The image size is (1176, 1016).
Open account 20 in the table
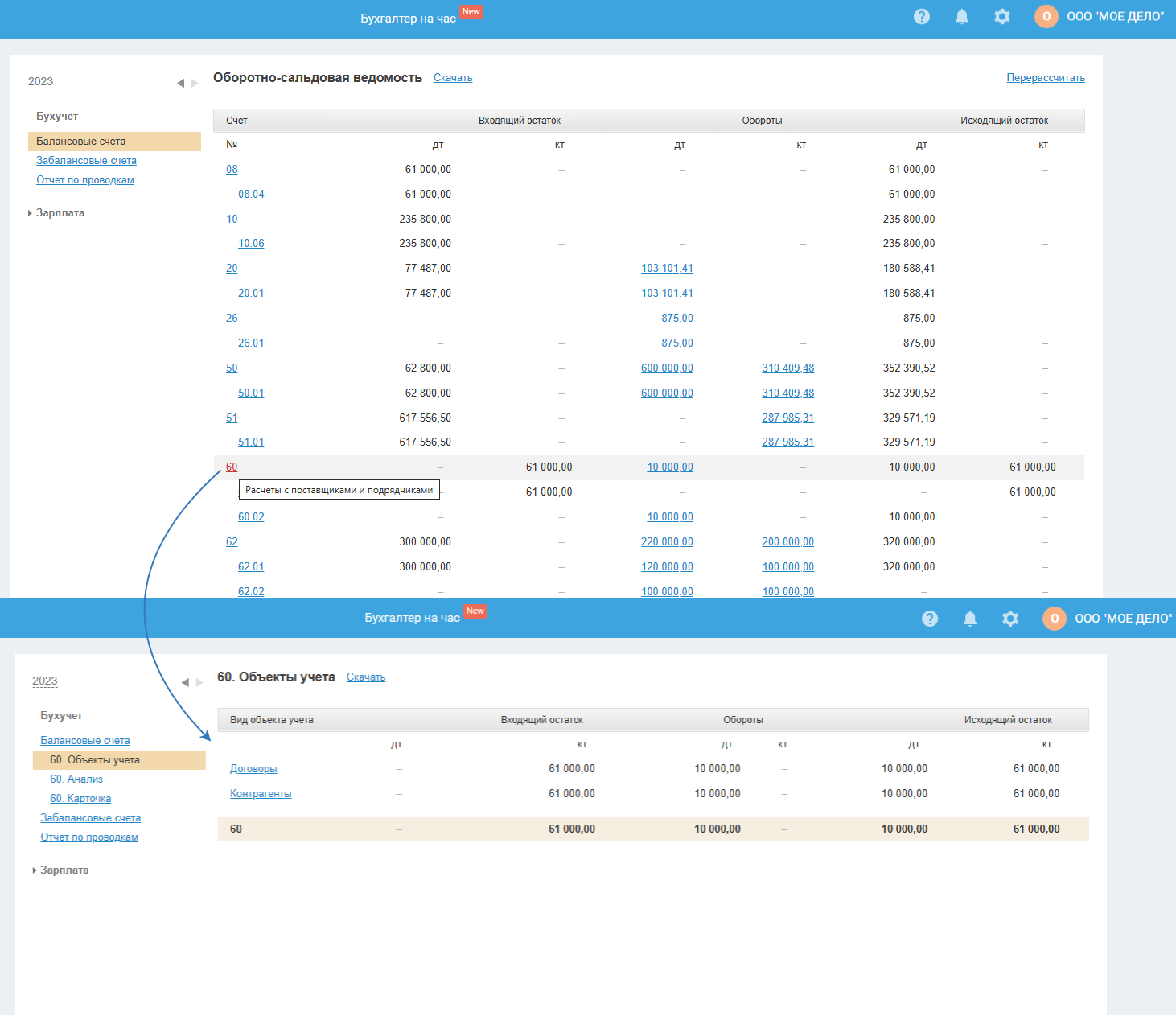[x=232, y=269]
